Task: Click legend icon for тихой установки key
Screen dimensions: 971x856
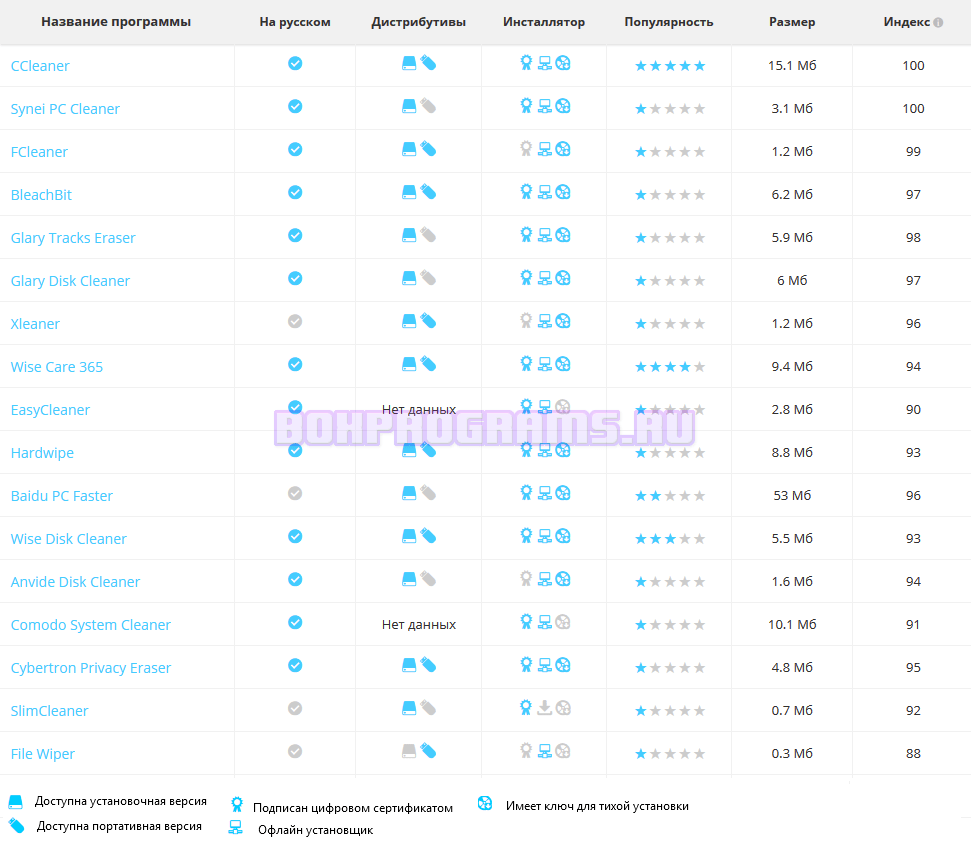Action: point(485,803)
